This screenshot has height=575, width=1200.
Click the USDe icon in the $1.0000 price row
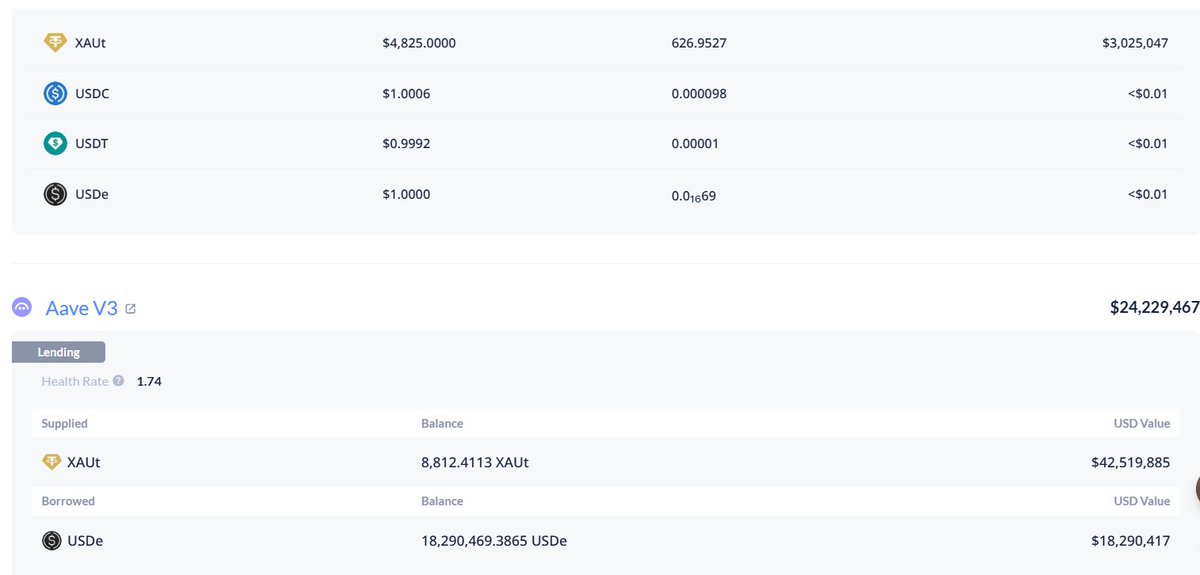point(55,194)
